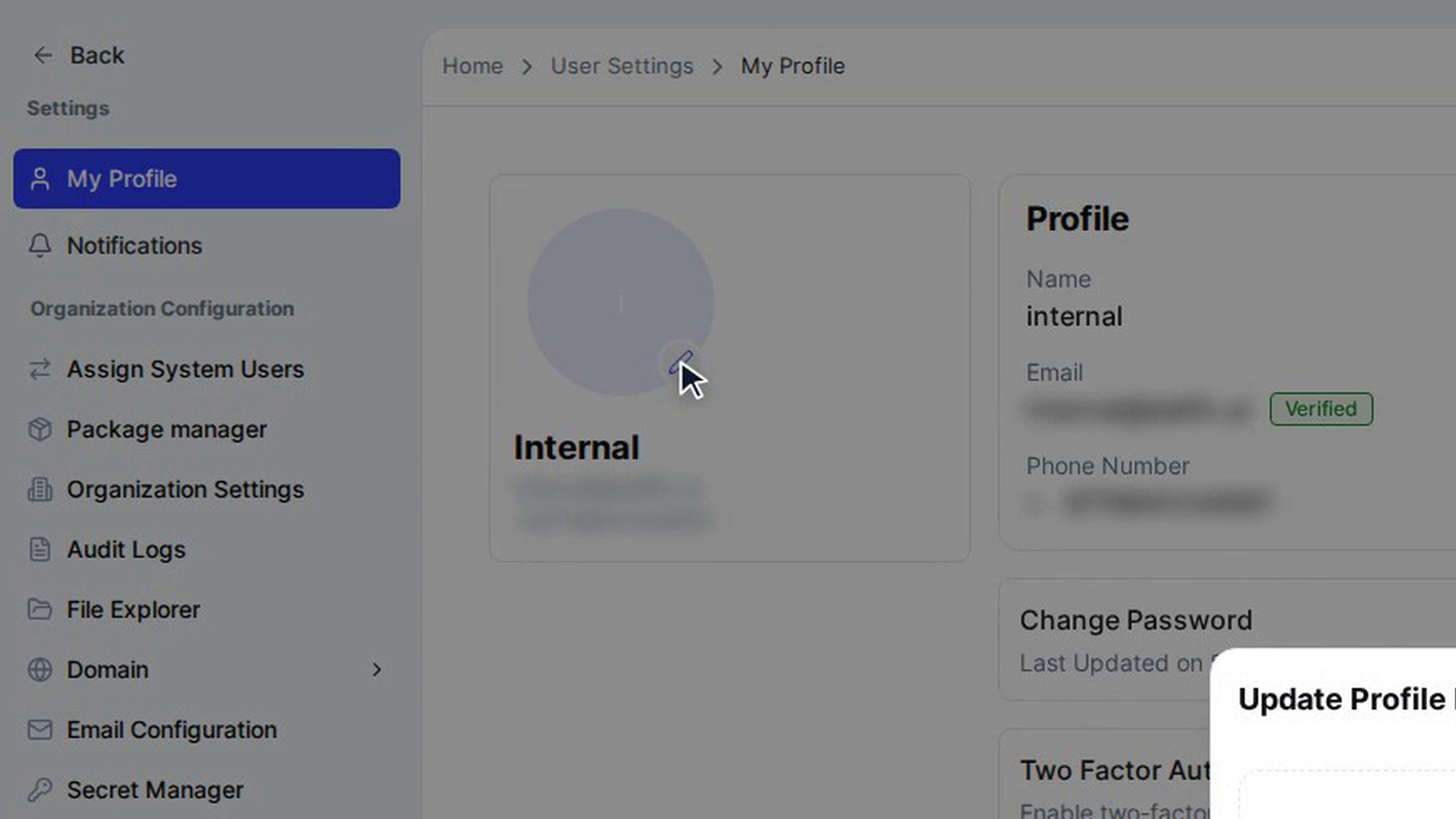Click the My Profile person icon

(x=40, y=179)
